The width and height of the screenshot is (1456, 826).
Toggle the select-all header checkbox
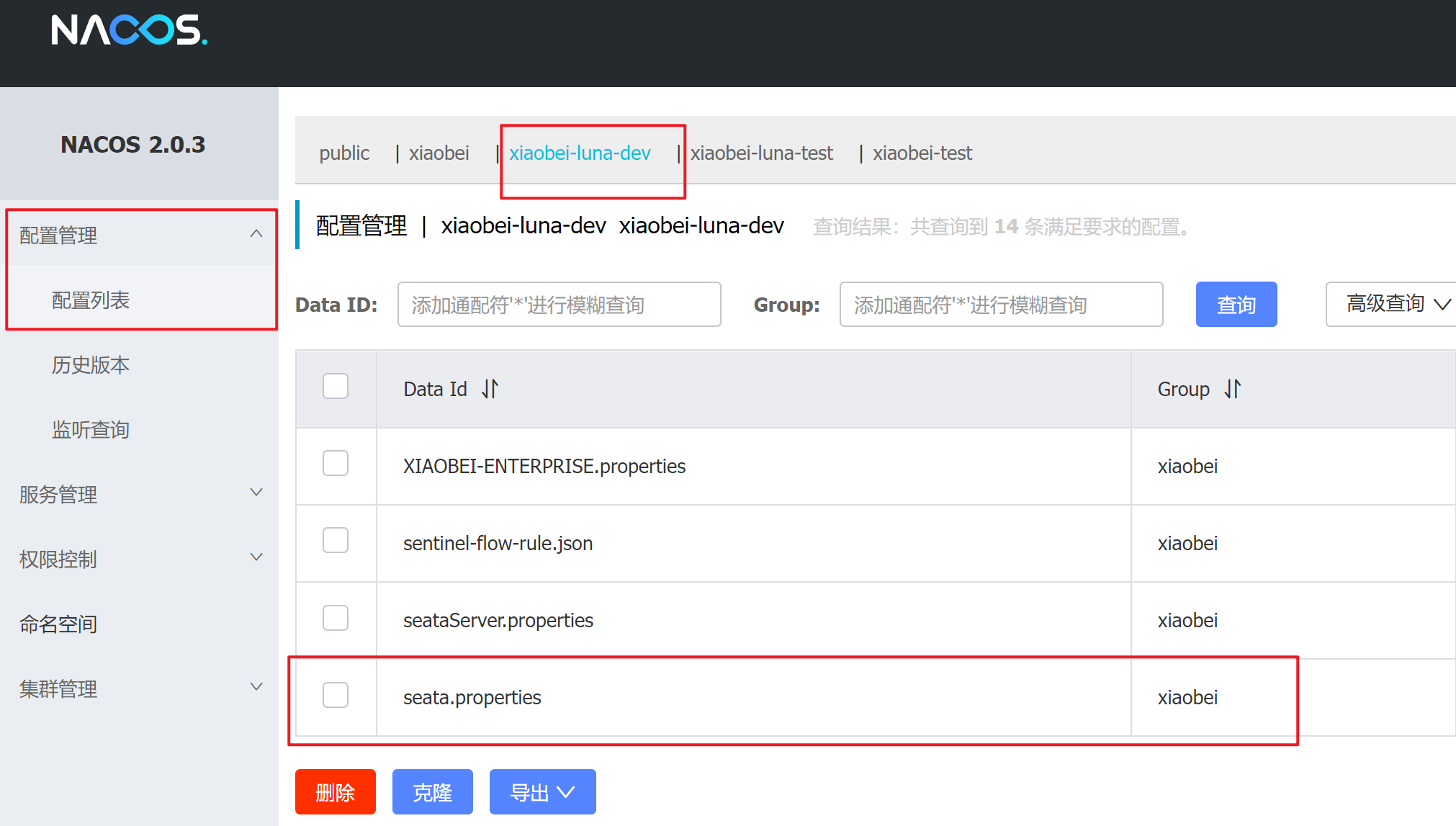(x=336, y=386)
